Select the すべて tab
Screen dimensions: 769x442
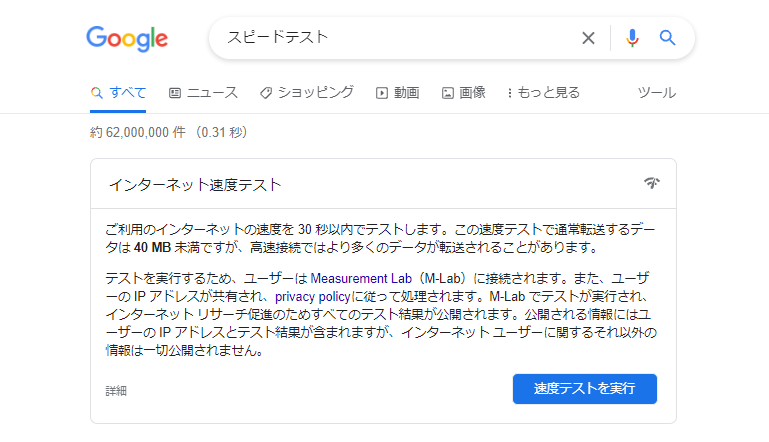coord(118,93)
